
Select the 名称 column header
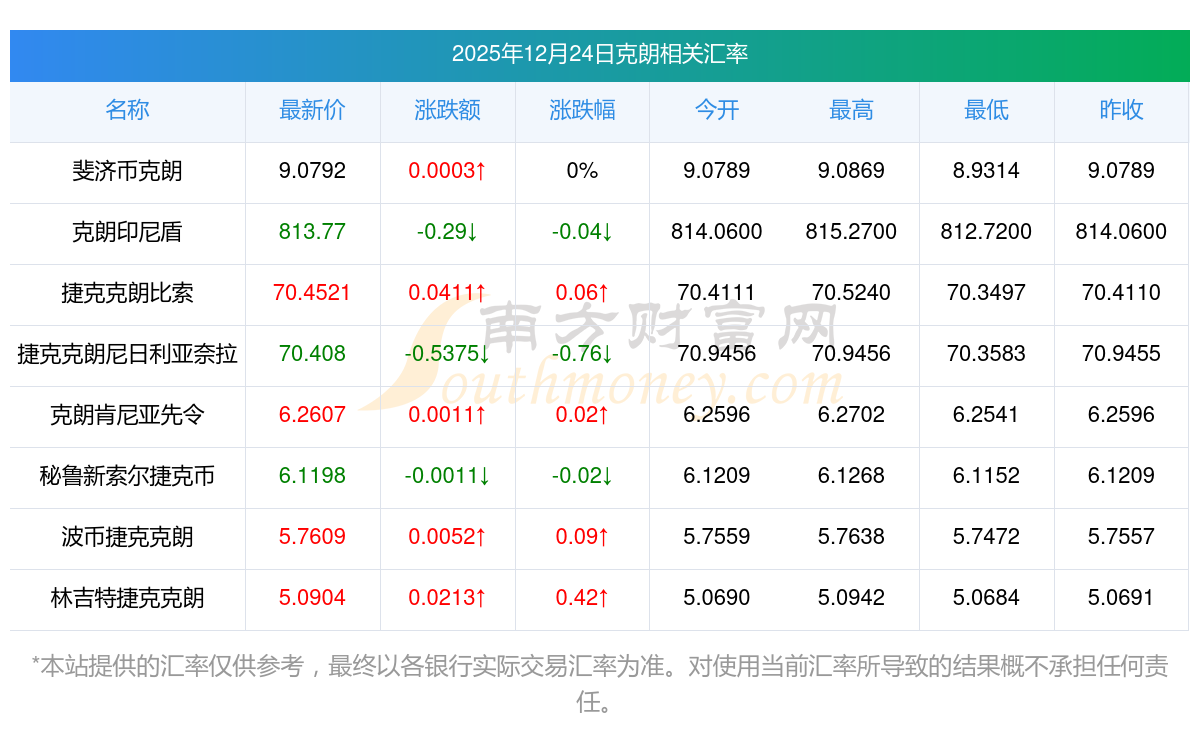pos(127,110)
